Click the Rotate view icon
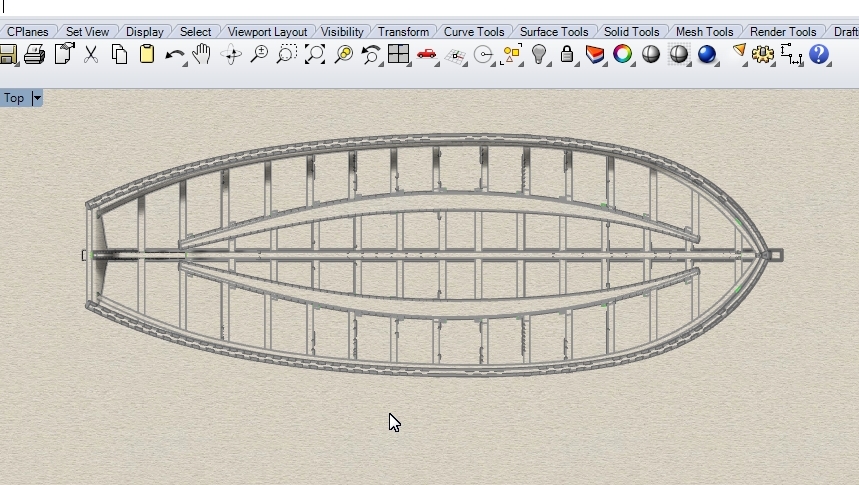The height and width of the screenshot is (485, 859). (231, 54)
